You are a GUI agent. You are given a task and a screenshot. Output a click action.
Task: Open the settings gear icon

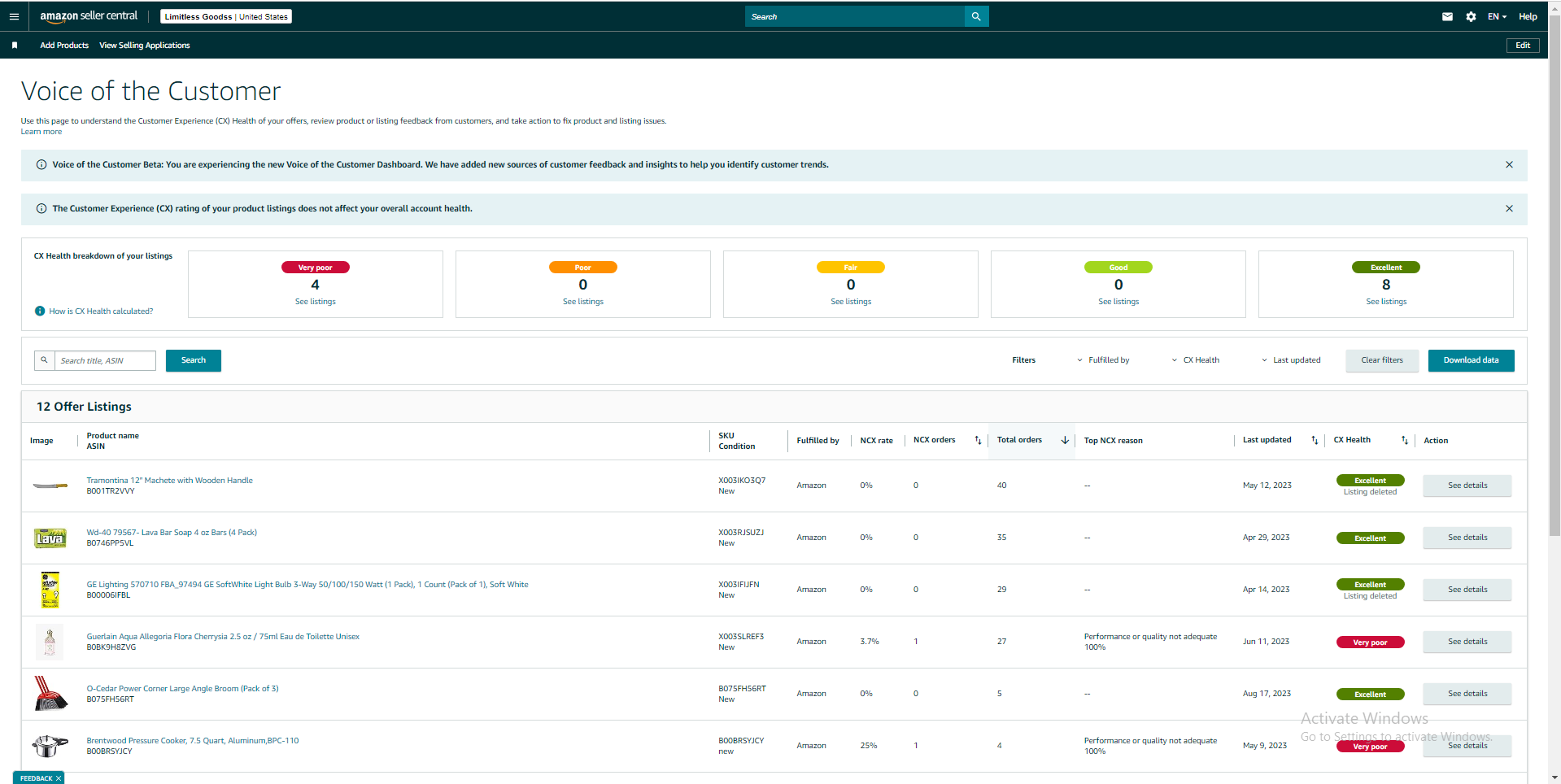(1471, 16)
